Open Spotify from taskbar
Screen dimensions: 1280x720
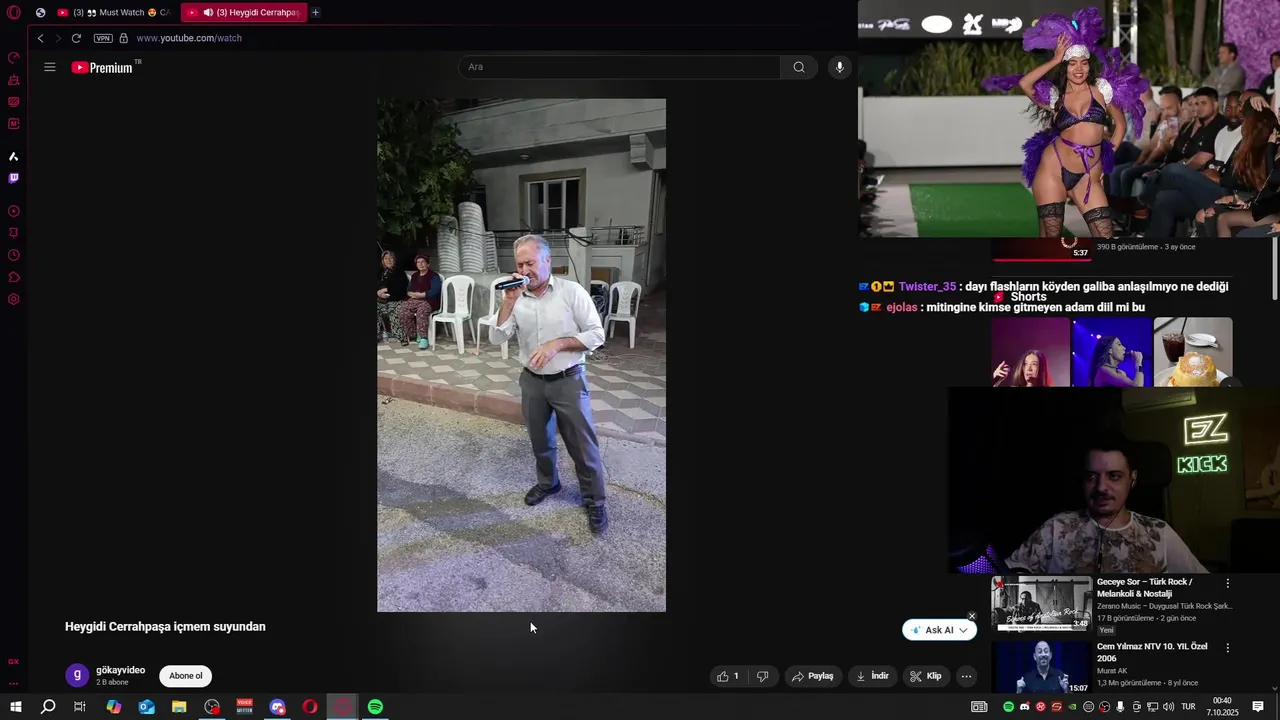(375, 707)
